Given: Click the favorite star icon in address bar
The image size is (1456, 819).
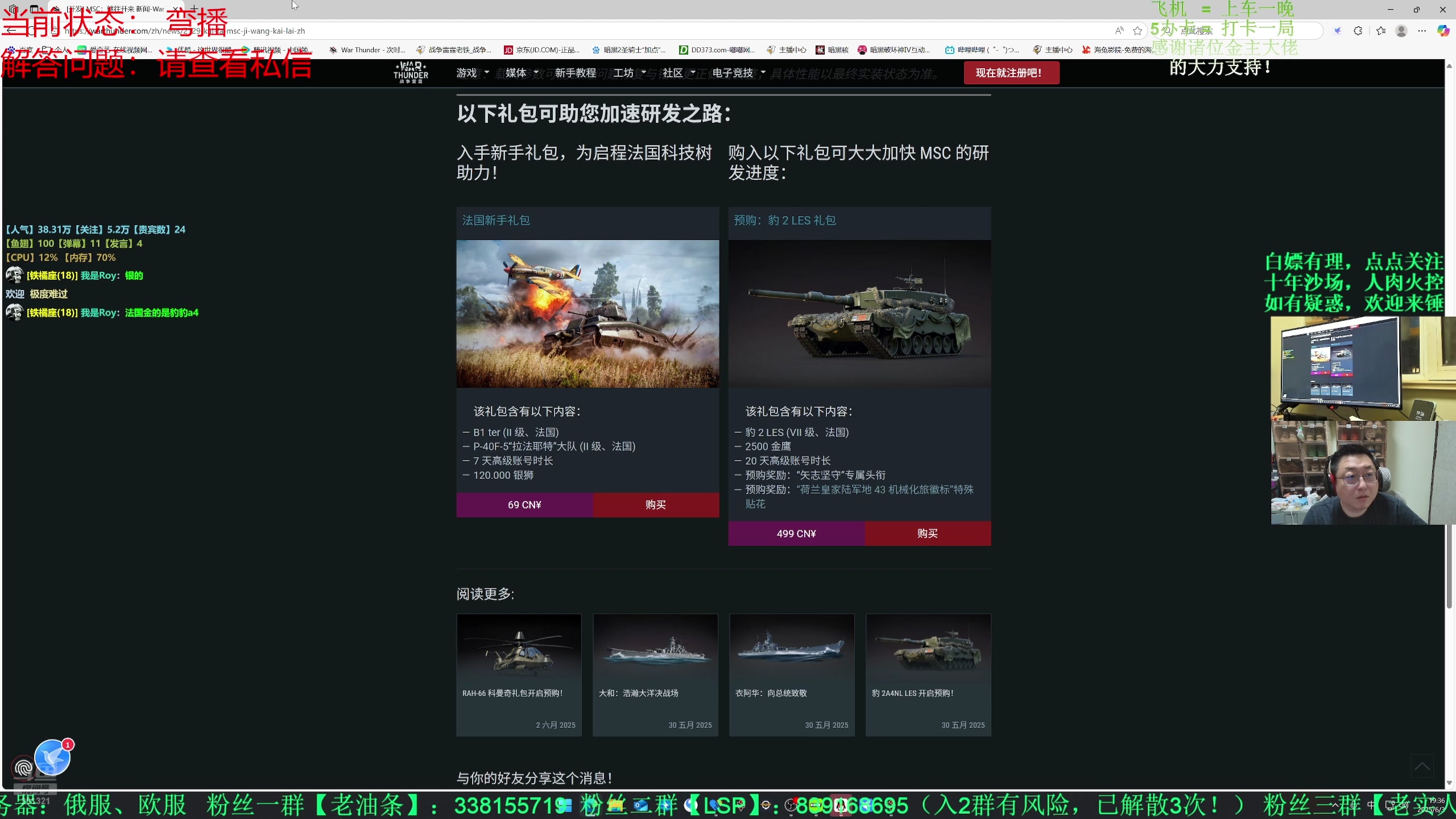Looking at the screenshot, I should point(1137,31).
